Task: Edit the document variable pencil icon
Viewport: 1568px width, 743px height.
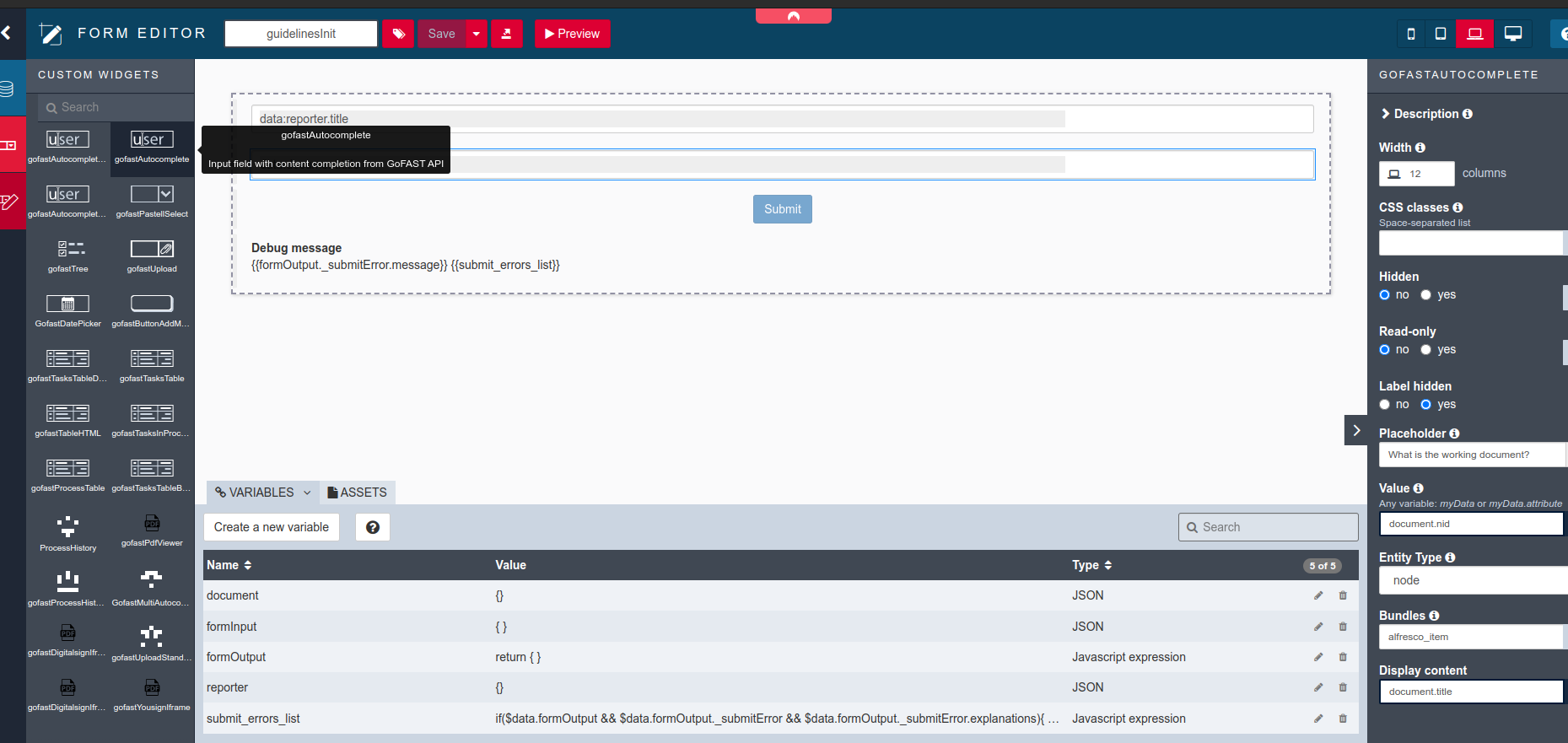Action: click(1318, 595)
